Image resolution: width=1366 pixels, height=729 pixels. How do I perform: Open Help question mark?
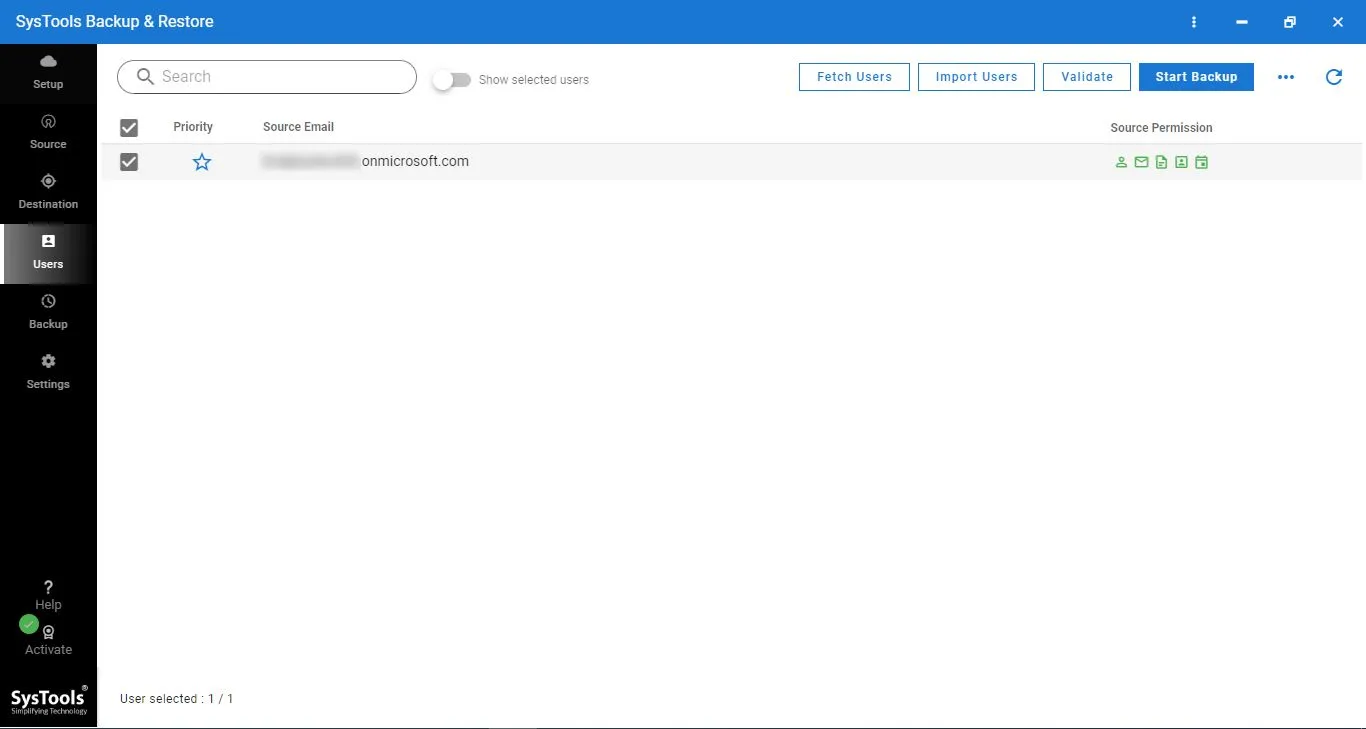(48, 594)
